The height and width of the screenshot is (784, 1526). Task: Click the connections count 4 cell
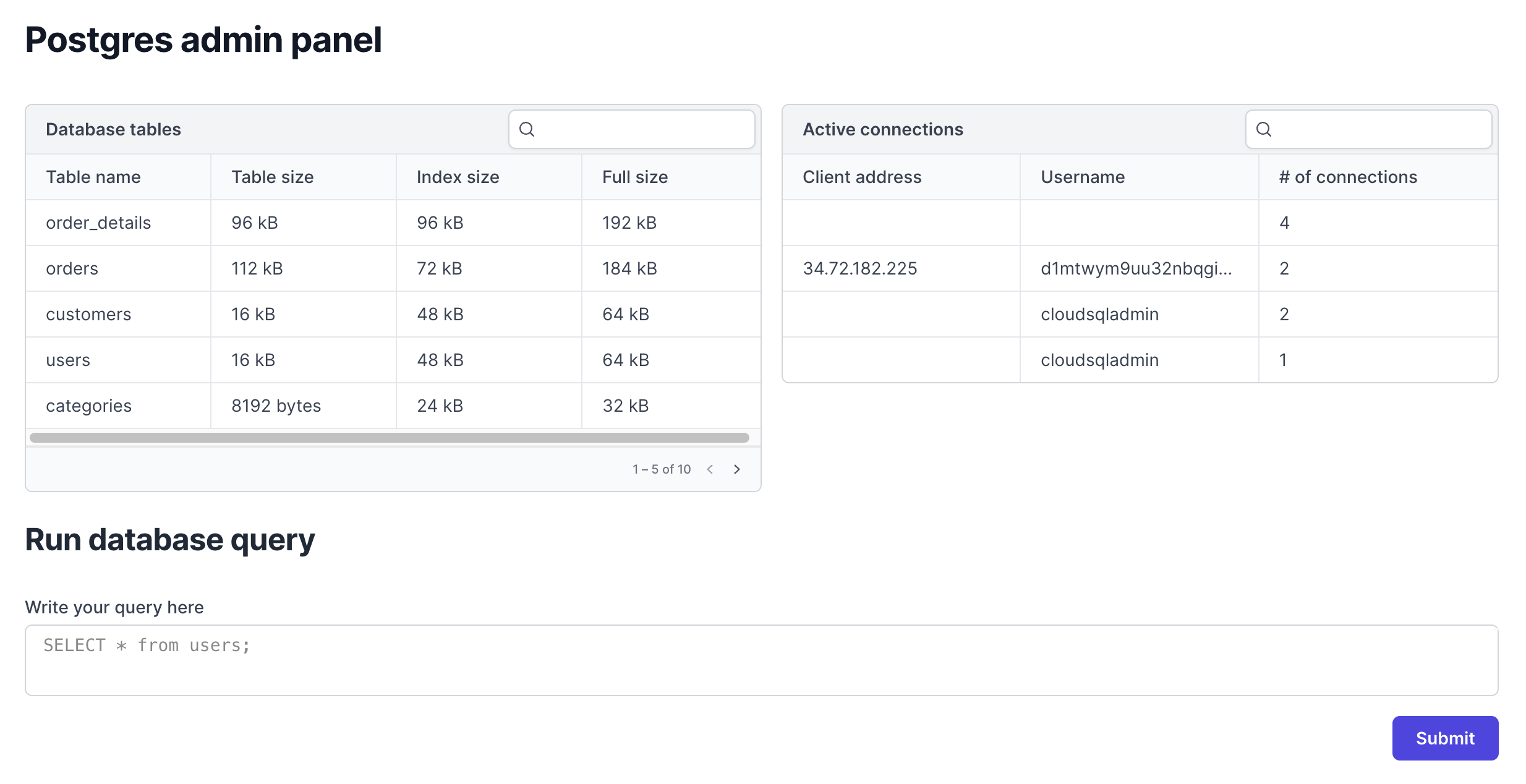1378,223
